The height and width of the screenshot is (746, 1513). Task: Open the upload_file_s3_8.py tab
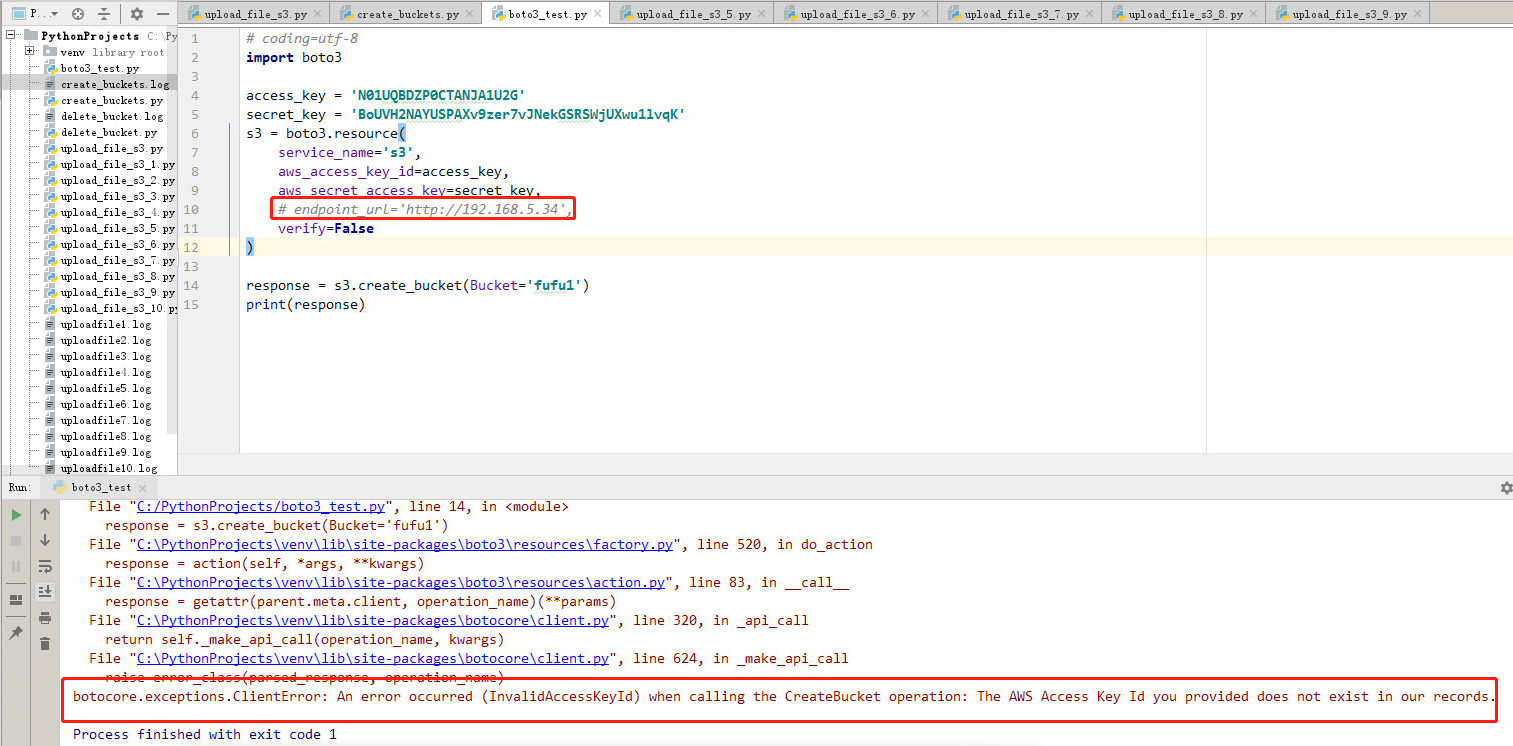click(1185, 14)
